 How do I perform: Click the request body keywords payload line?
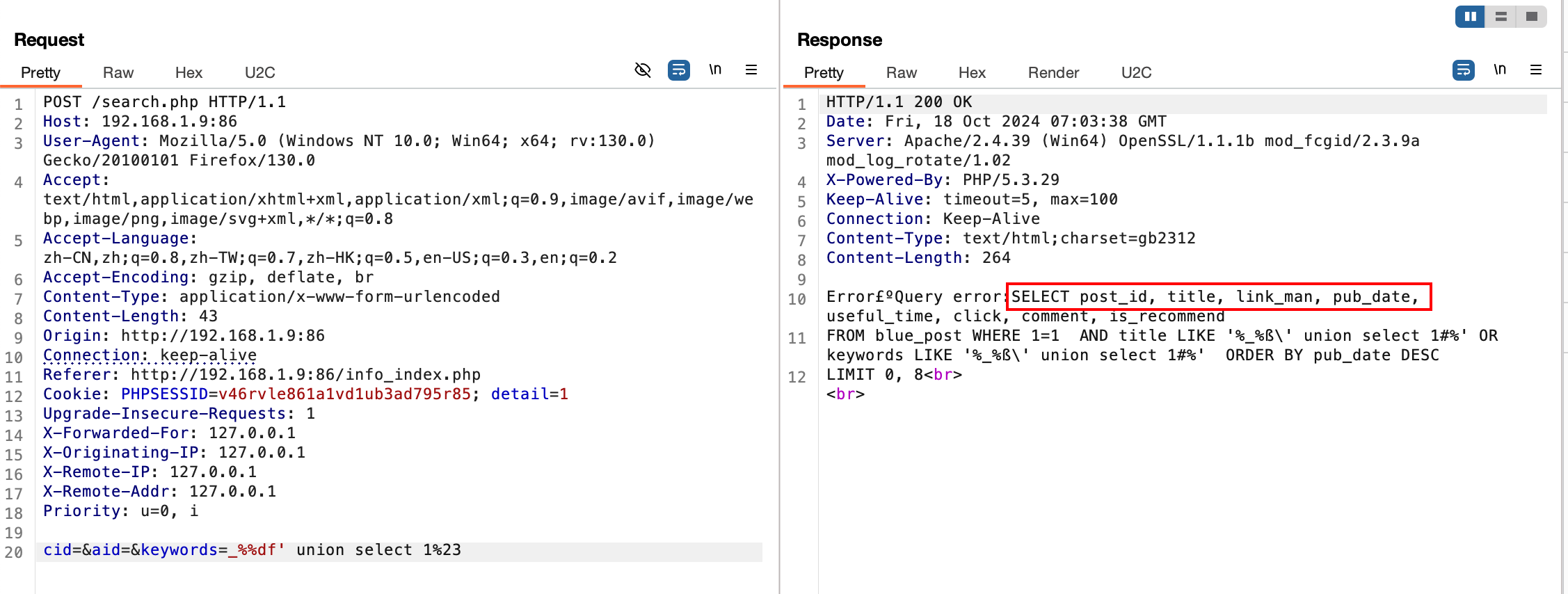click(253, 550)
